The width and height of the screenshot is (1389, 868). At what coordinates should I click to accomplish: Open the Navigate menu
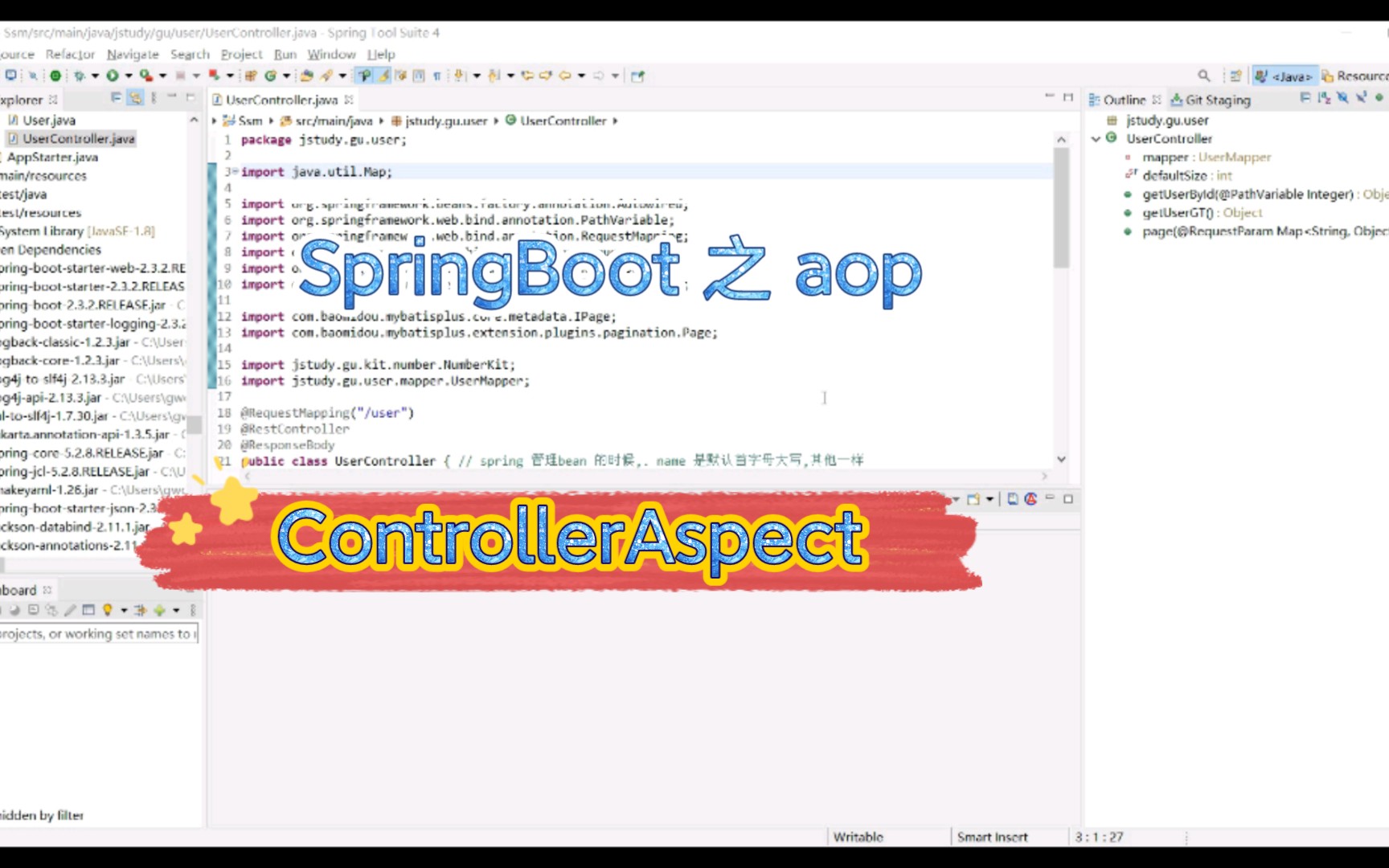pyautogui.click(x=132, y=54)
